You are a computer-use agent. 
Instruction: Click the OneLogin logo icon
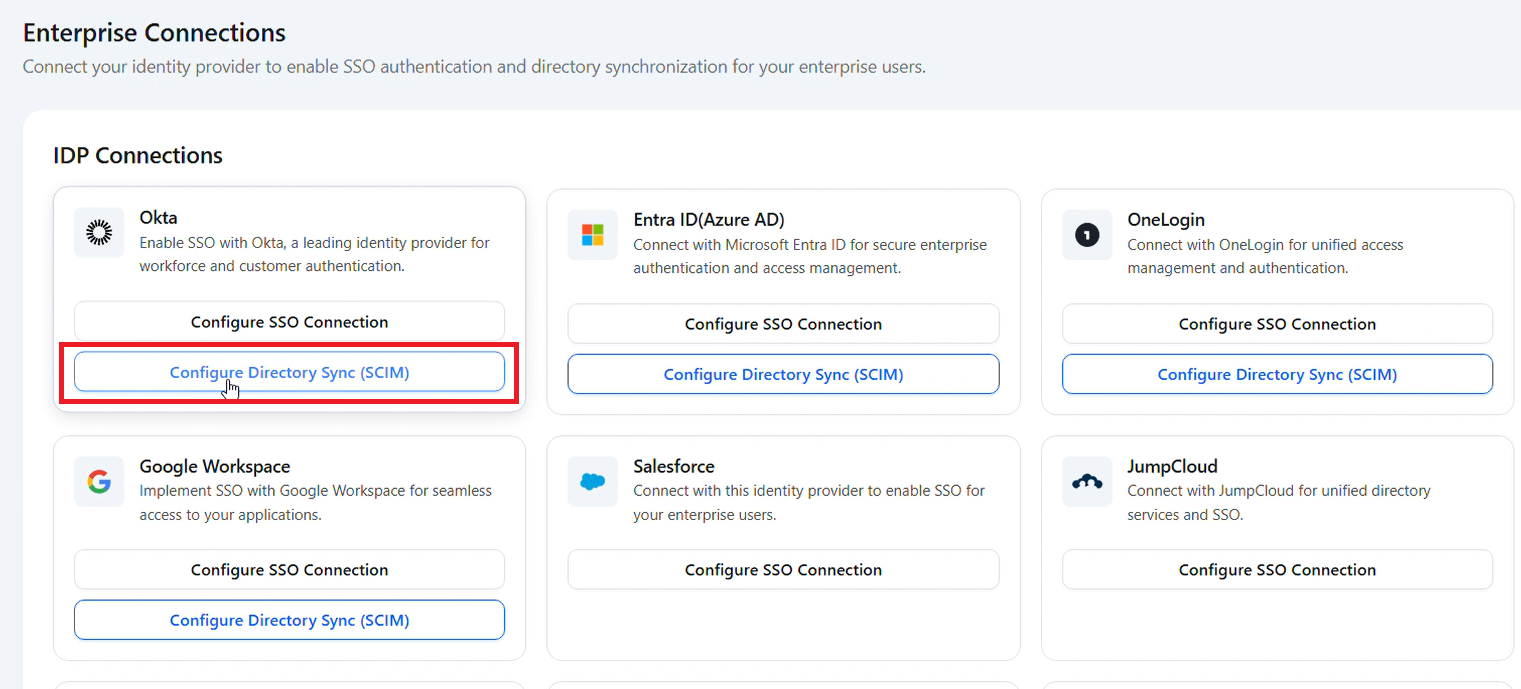tap(1087, 235)
